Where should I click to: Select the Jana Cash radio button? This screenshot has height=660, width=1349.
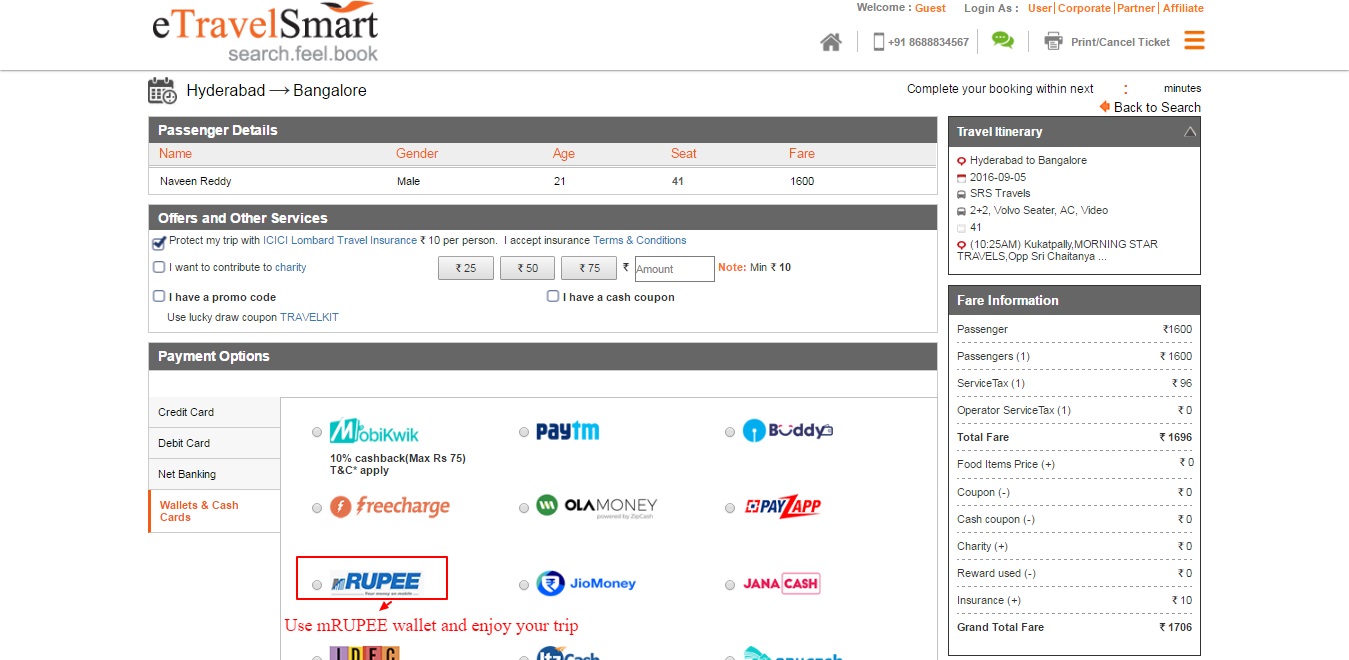click(x=731, y=584)
